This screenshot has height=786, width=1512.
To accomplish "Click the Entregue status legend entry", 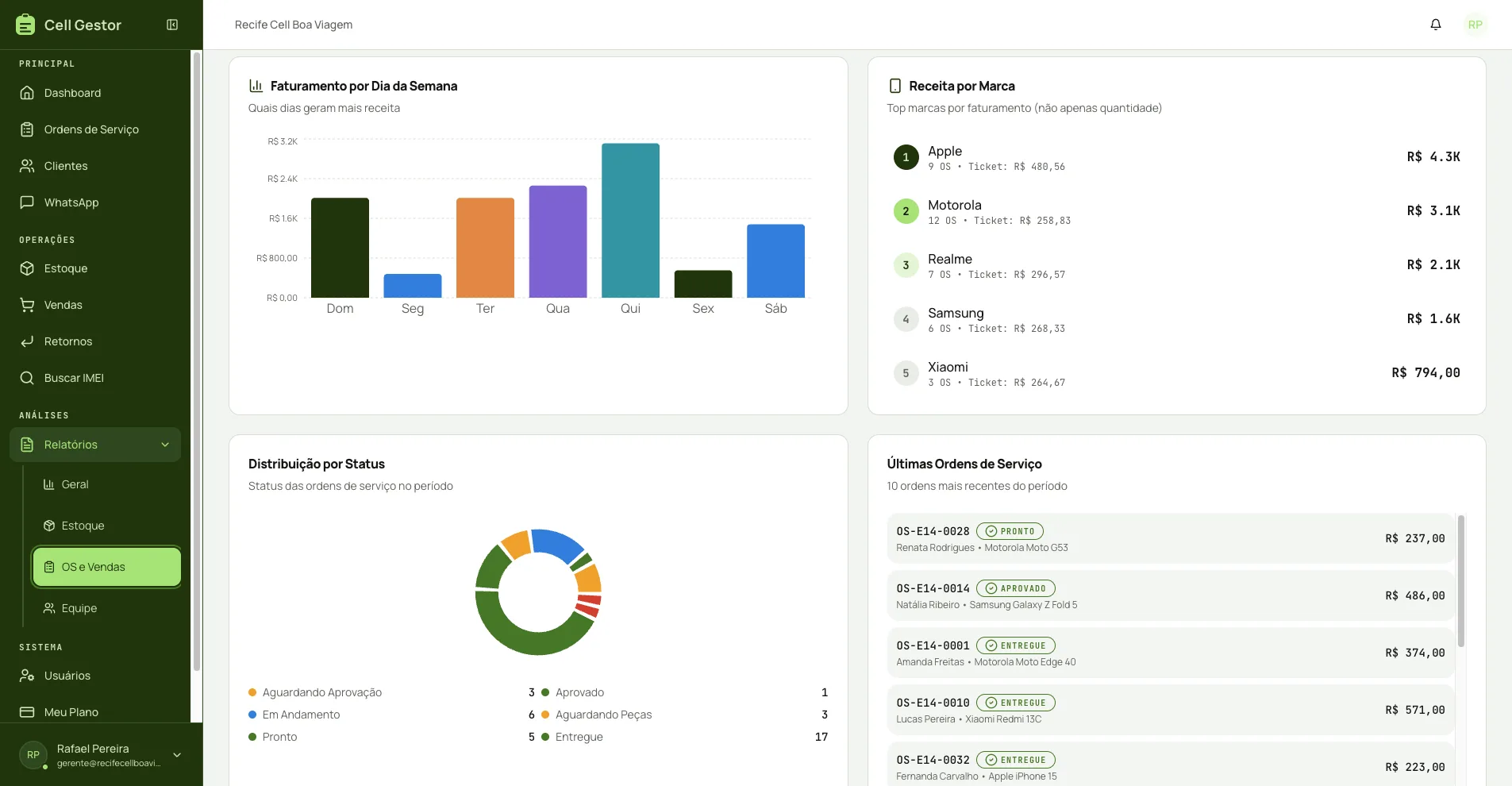I will (x=684, y=737).
